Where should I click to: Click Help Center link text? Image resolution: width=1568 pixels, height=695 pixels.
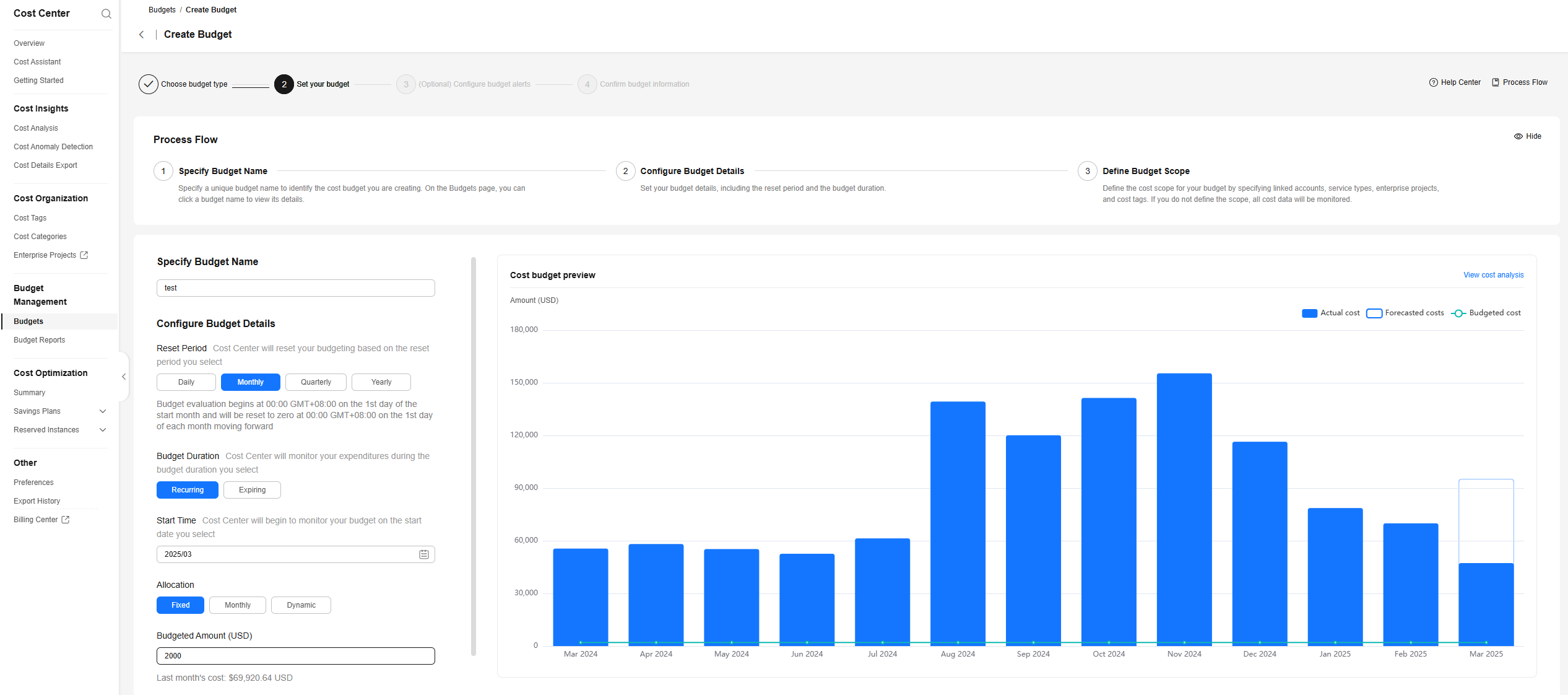pos(1460,82)
